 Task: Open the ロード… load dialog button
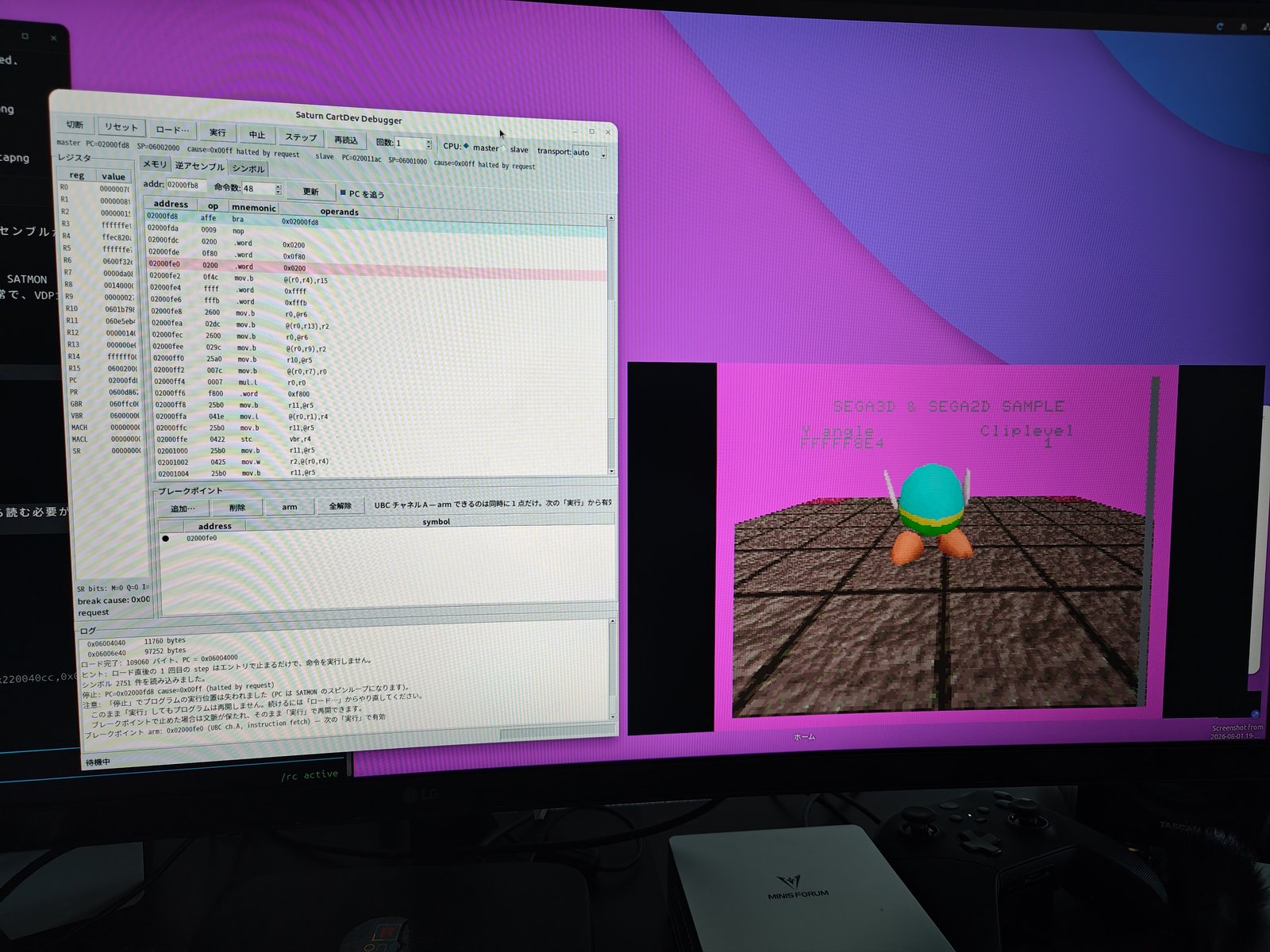tap(172, 130)
